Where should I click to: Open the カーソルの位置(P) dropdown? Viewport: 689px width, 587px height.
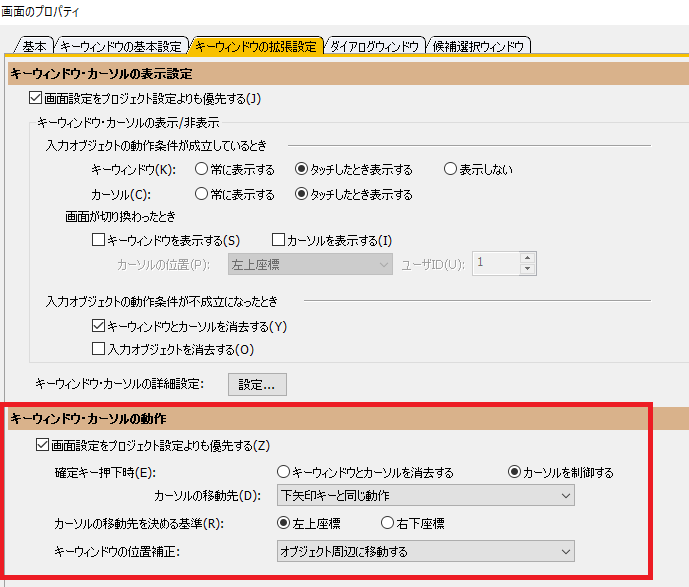click(310, 265)
